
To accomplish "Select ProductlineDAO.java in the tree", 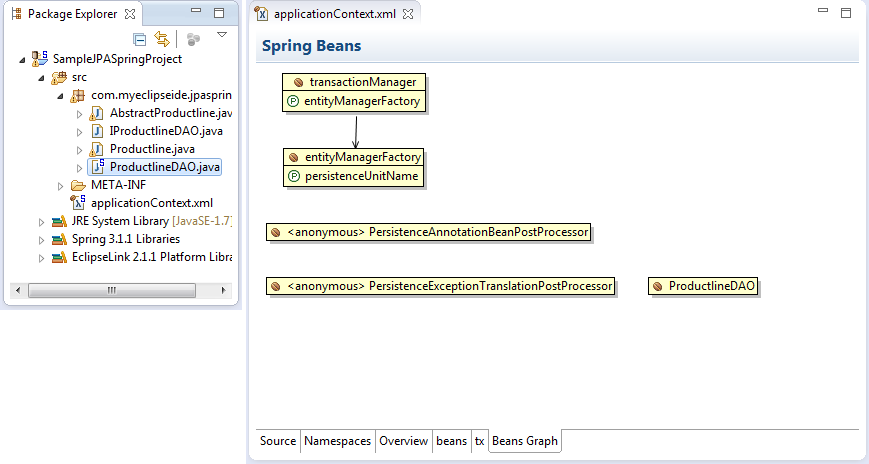I will click(165, 167).
